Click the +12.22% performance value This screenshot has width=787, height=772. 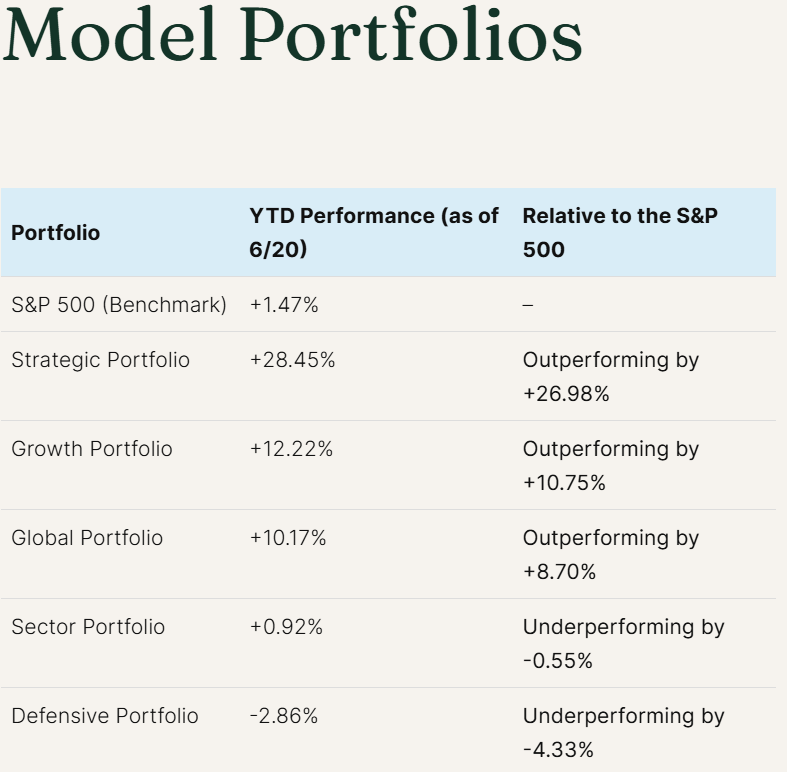(x=291, y=449)
